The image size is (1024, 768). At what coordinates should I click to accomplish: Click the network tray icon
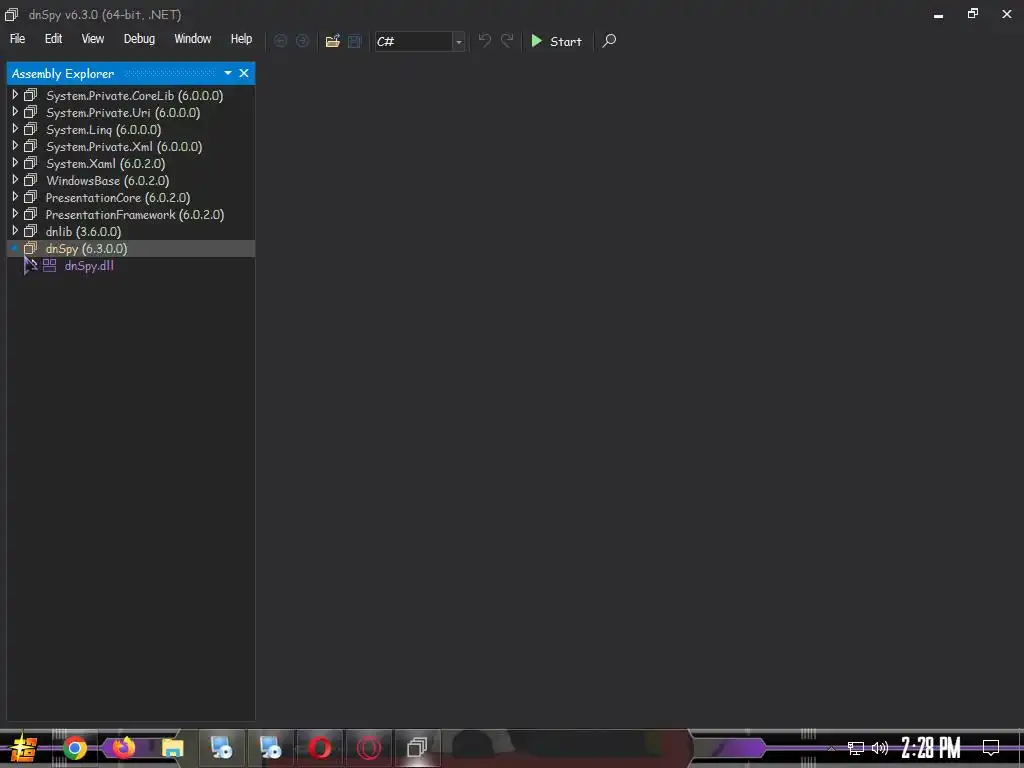[856, 748]
